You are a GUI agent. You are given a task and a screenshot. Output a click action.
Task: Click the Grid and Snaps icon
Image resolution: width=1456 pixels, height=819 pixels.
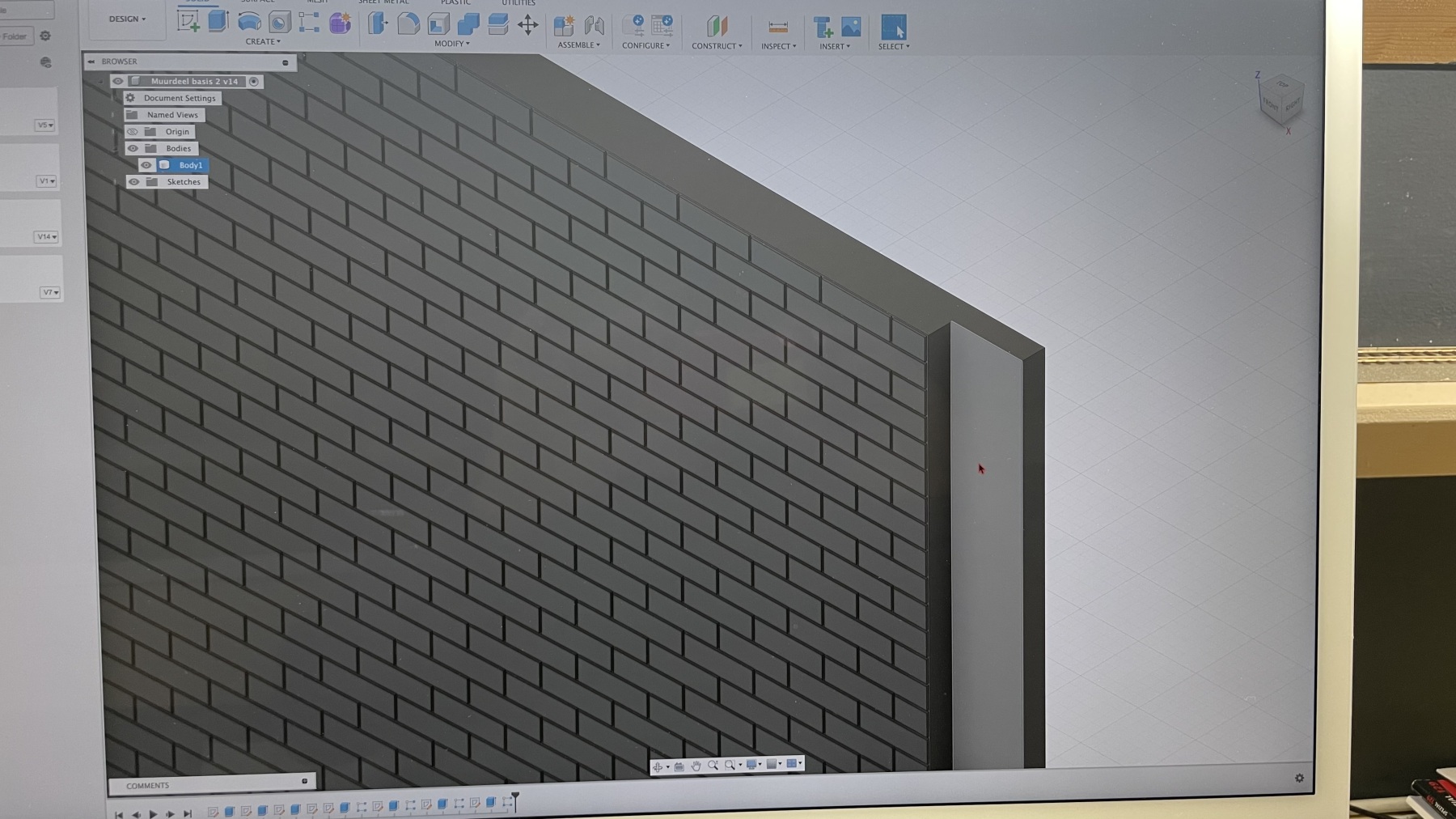tap(772, 763)
